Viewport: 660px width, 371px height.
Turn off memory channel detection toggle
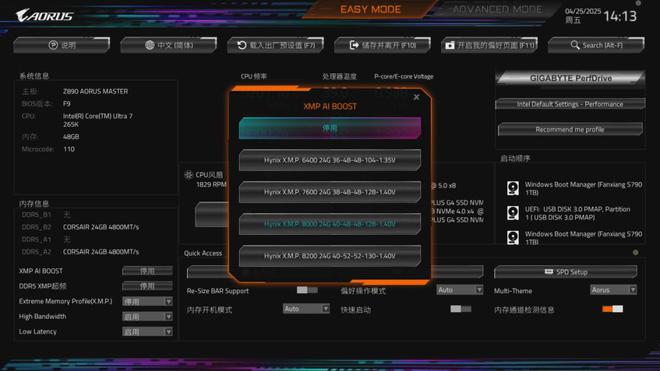612,309
